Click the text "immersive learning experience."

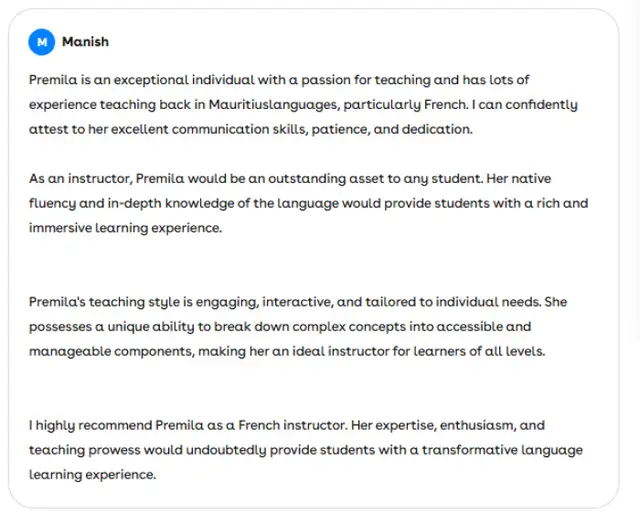[x=125, y=228]
